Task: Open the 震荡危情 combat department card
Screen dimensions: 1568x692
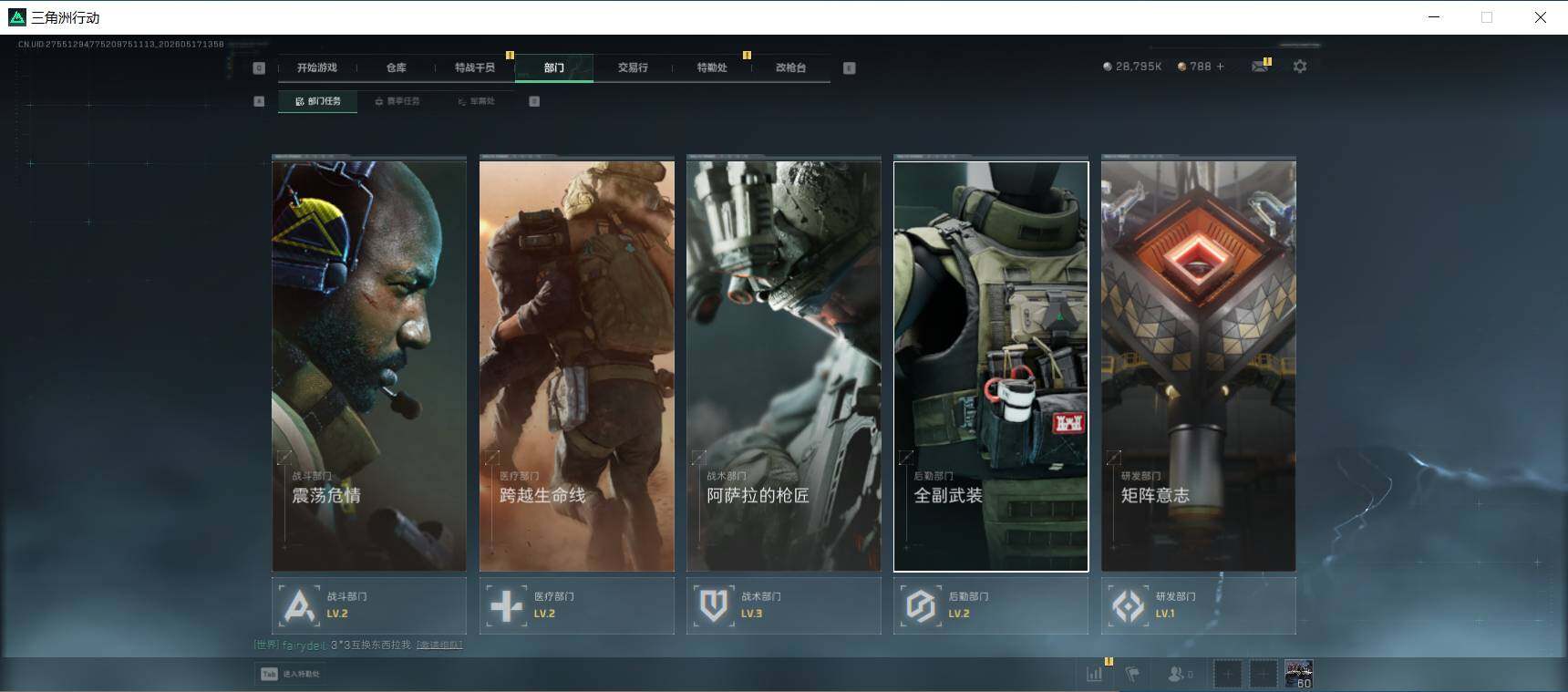Action: click(x=369, y=366)
